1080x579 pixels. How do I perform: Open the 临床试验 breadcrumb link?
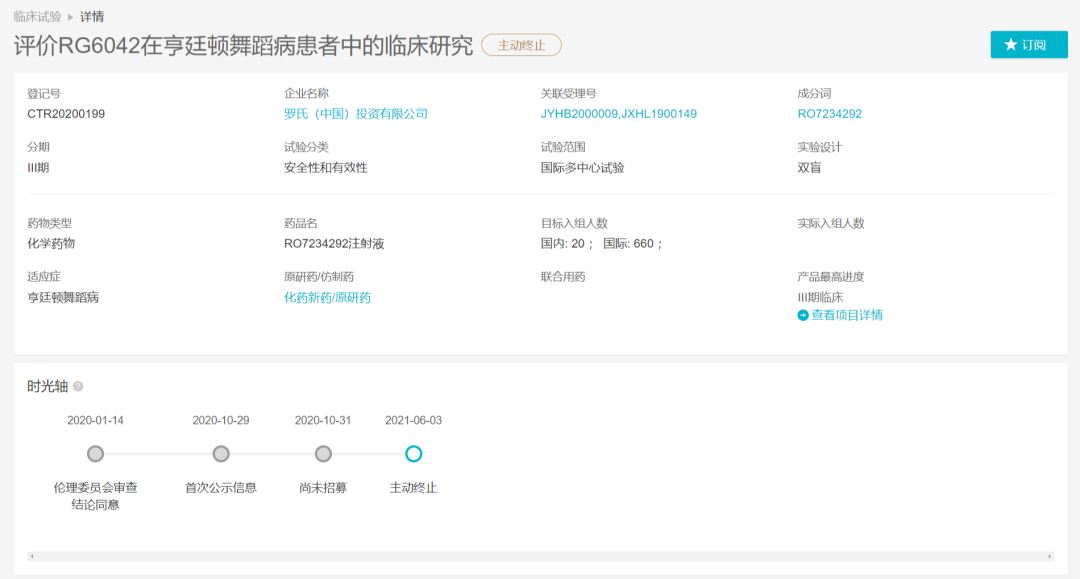37,17
